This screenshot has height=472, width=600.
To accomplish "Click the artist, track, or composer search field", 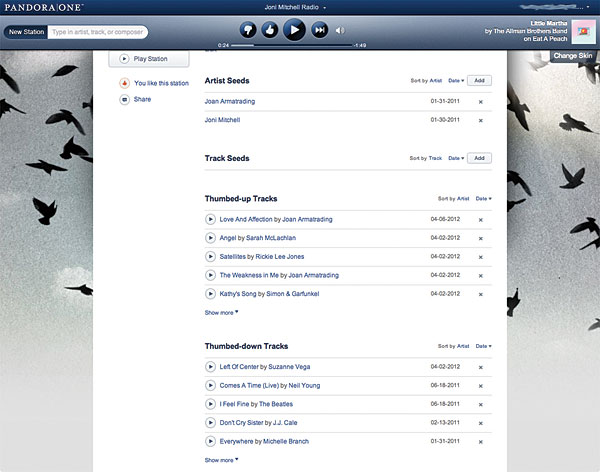I will coord(97,32).
